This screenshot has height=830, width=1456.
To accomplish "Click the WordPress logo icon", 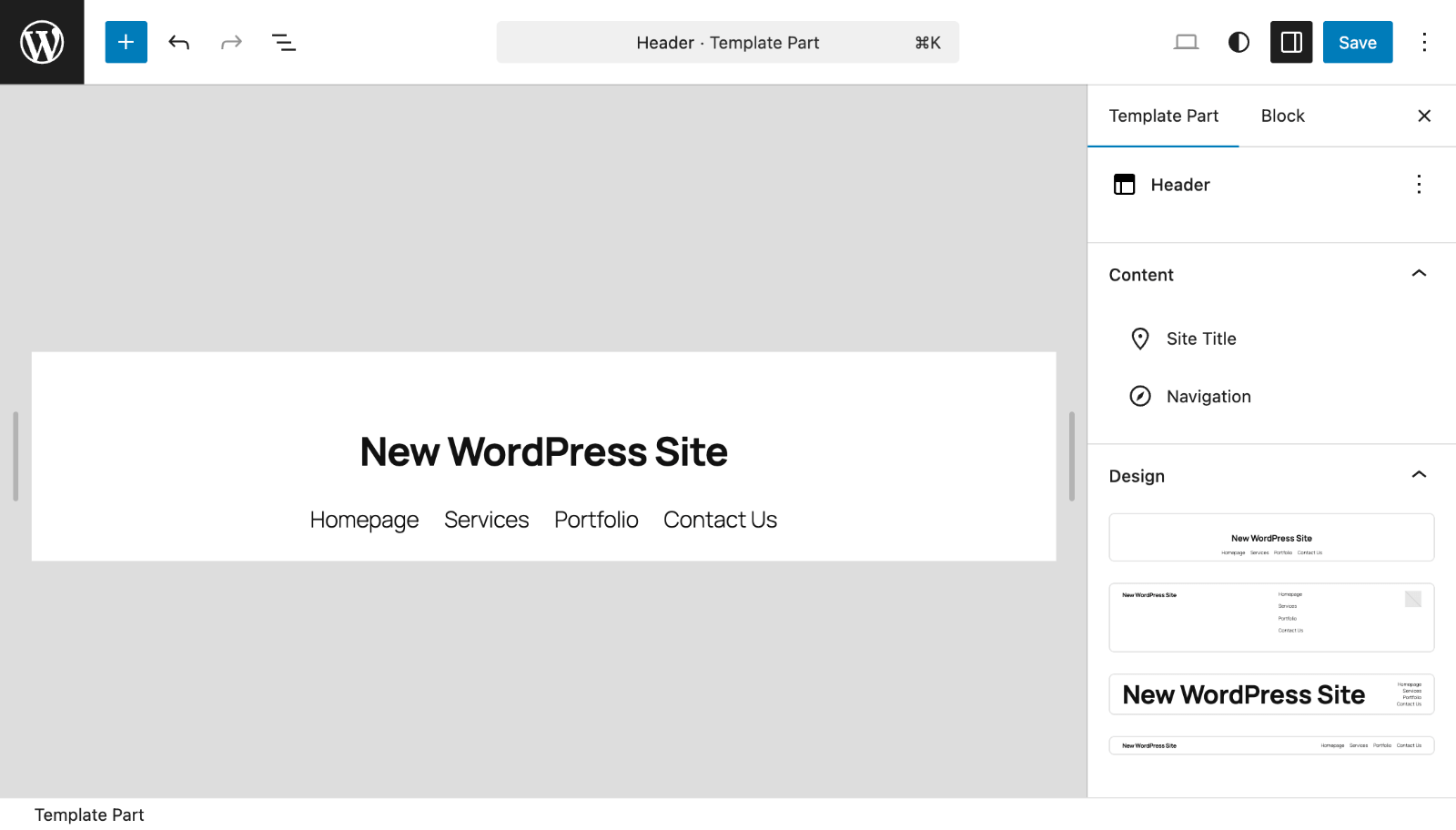I will coord(42,42).
